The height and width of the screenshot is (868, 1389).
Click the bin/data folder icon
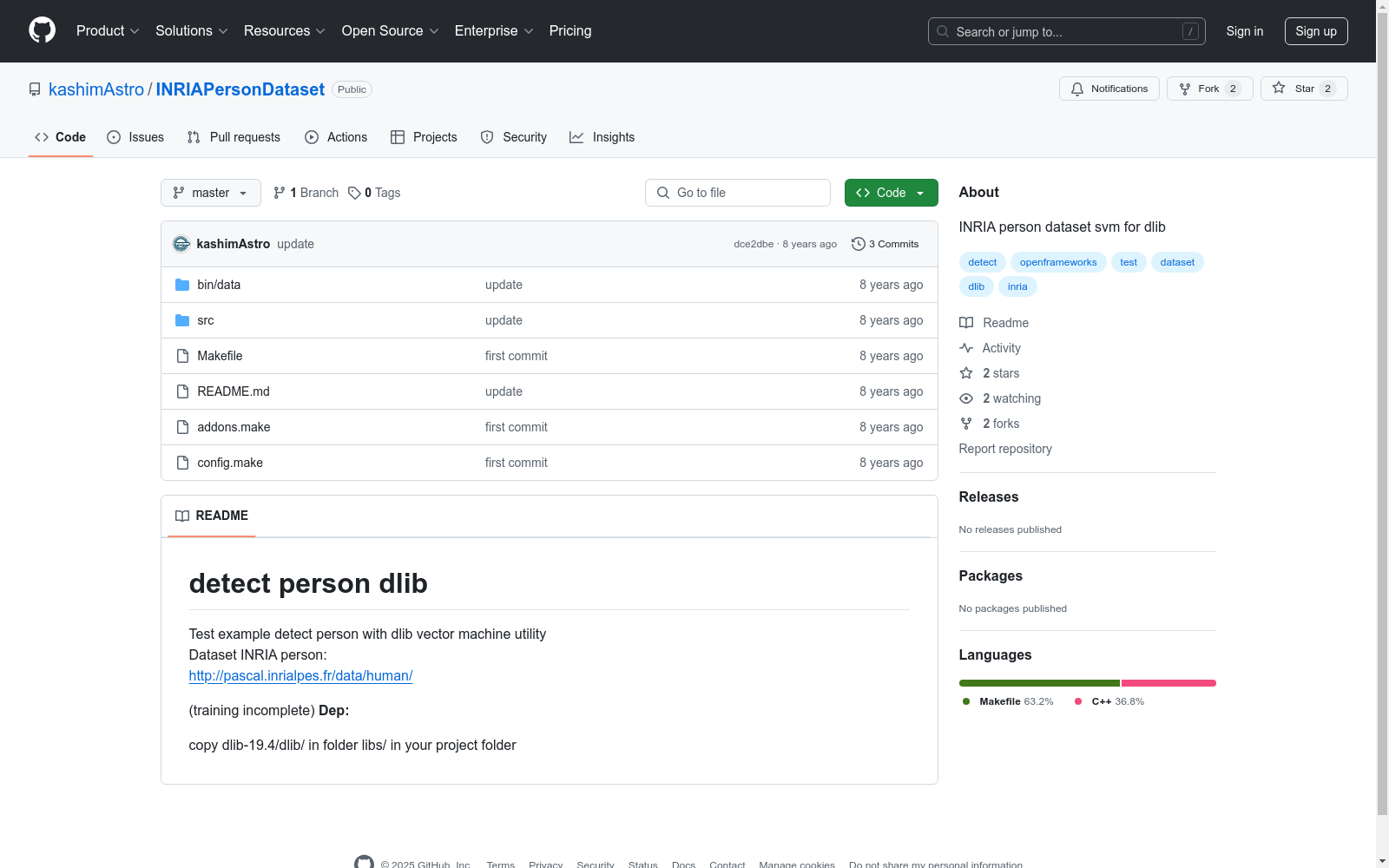coord(182,285)
